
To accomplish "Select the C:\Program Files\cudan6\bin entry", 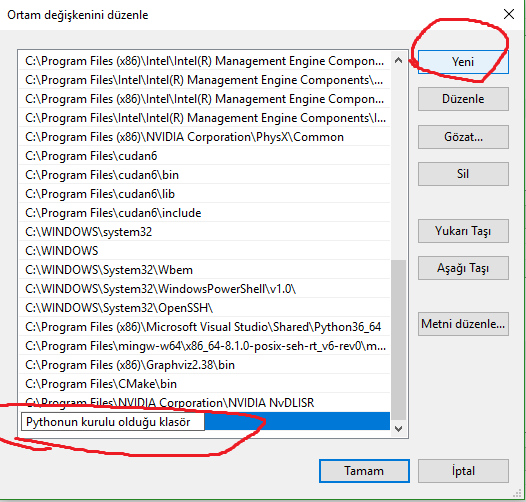I will coord(205,175).
